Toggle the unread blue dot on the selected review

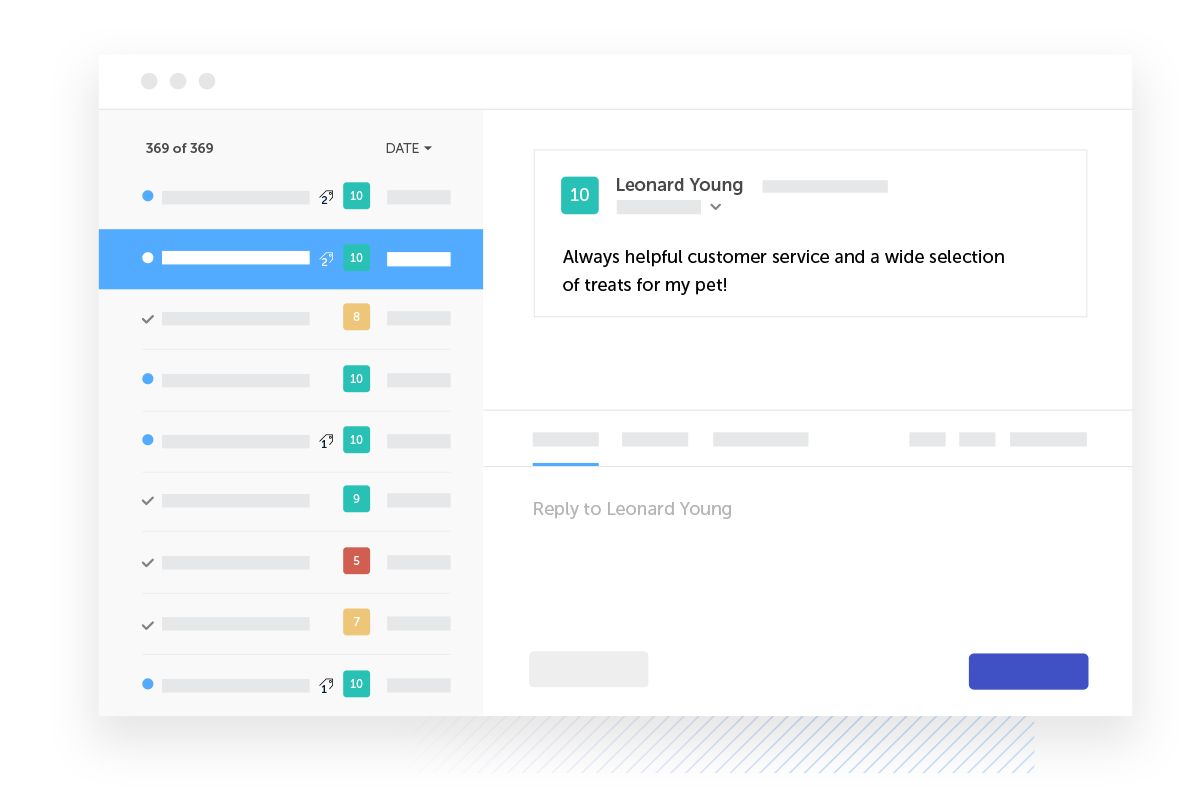147,257
